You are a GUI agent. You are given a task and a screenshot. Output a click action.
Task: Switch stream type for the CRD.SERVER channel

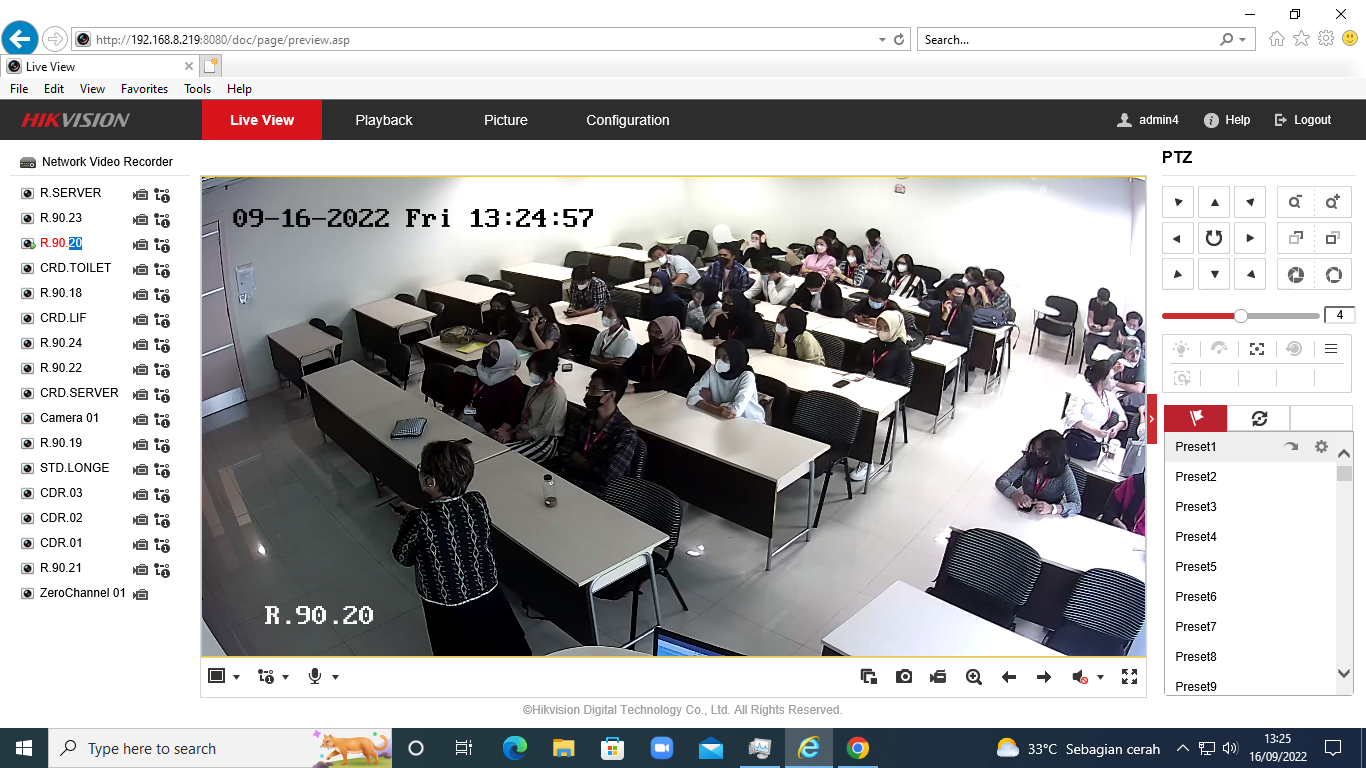click(x=162, y=395)
